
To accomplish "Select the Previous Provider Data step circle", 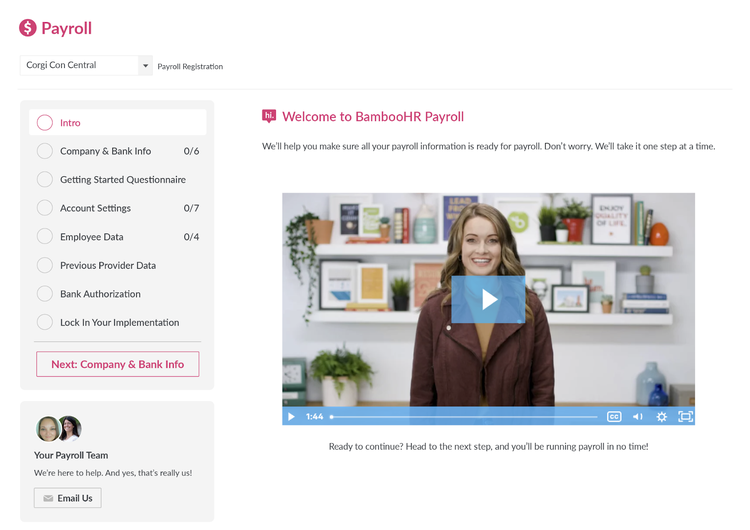I will pyautogui.click(x=44, y=266).
